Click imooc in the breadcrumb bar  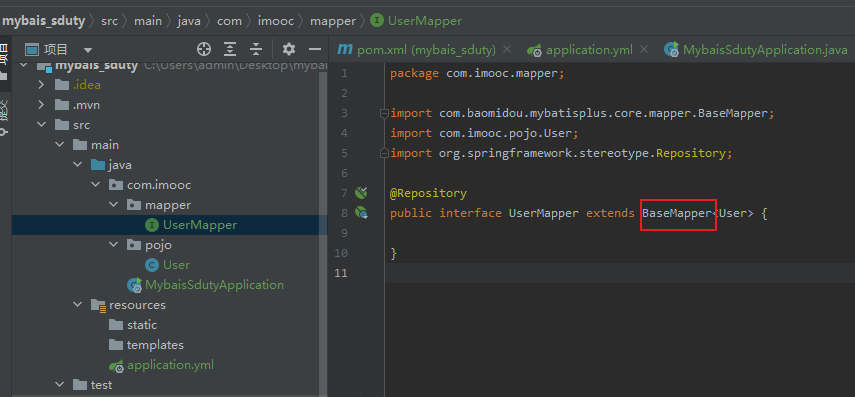pos(276,21)
